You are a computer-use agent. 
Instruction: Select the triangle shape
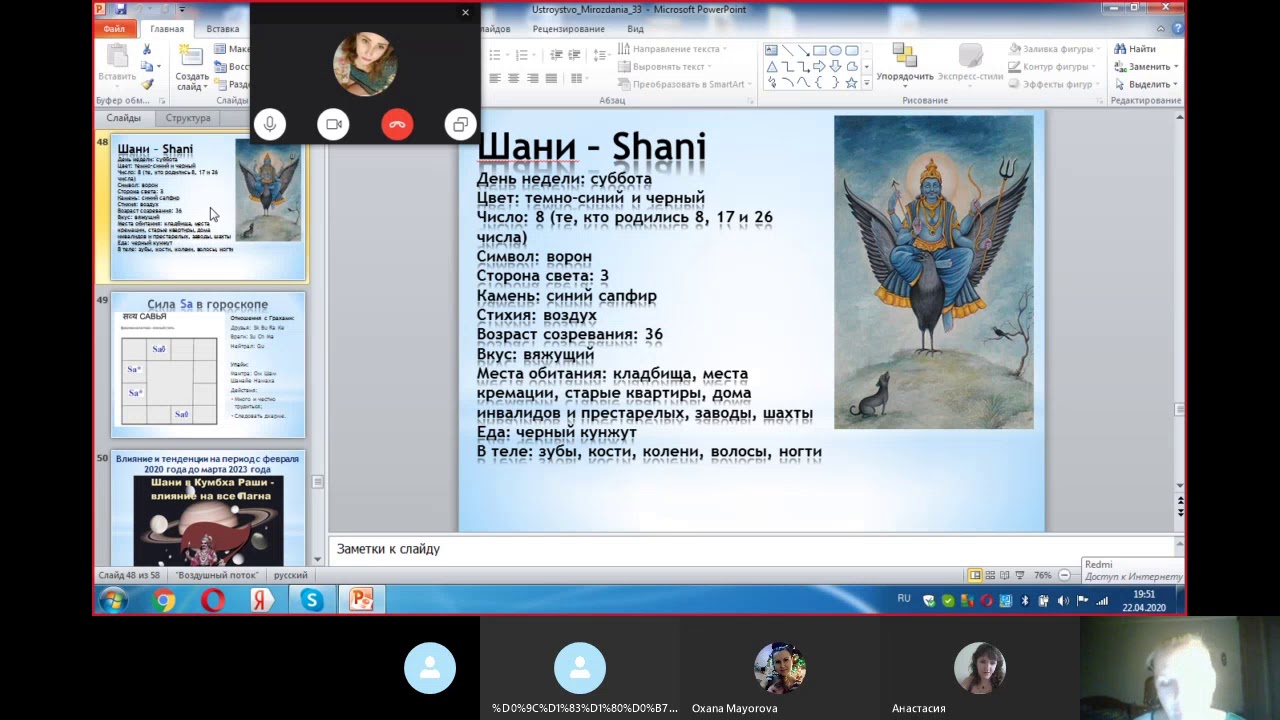[x=771, y=67]
